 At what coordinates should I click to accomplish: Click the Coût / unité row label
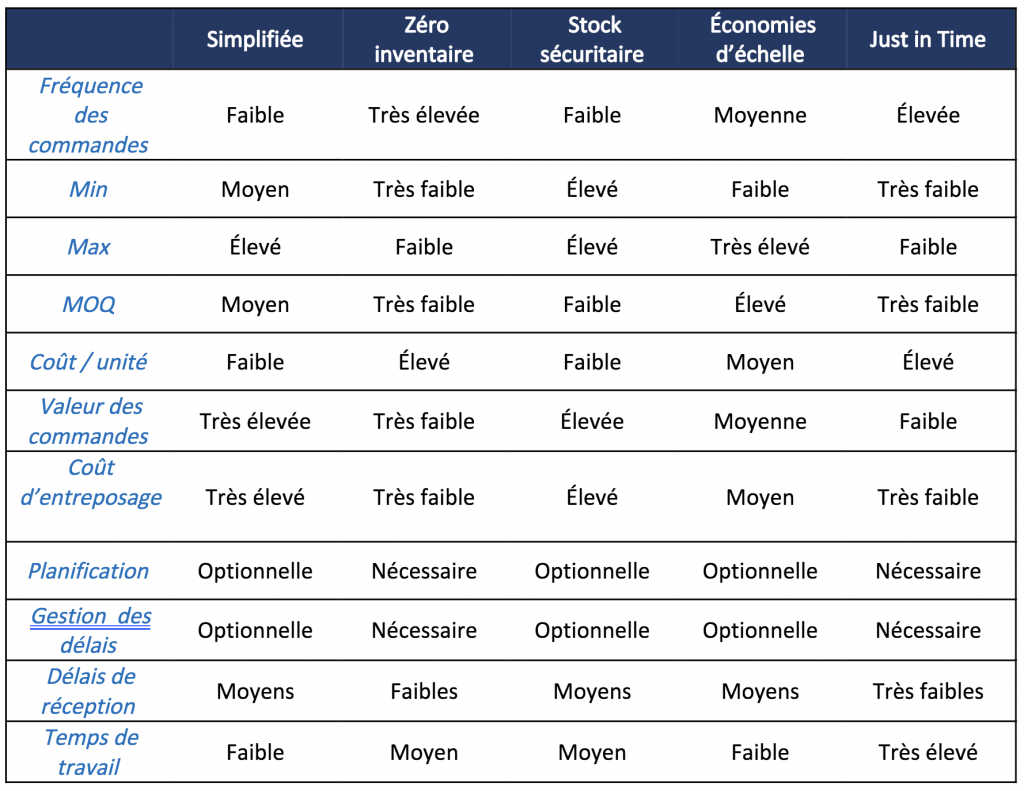[x=89, y=362]
